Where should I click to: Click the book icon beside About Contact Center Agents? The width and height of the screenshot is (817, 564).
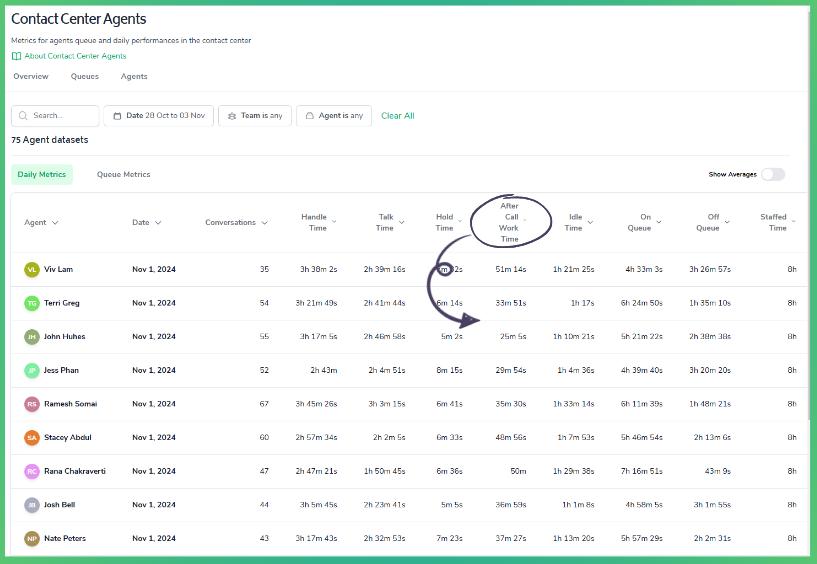16,56
